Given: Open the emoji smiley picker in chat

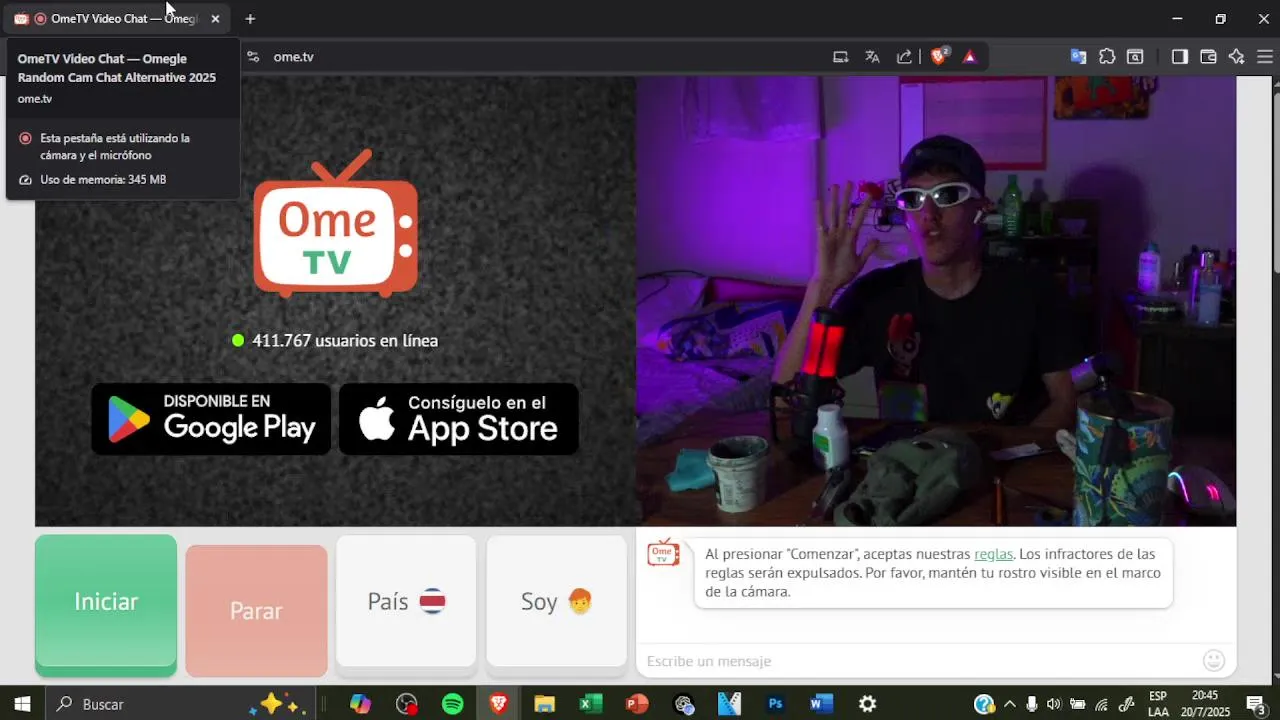Looking at the screenshot, I should point(1214,660).
